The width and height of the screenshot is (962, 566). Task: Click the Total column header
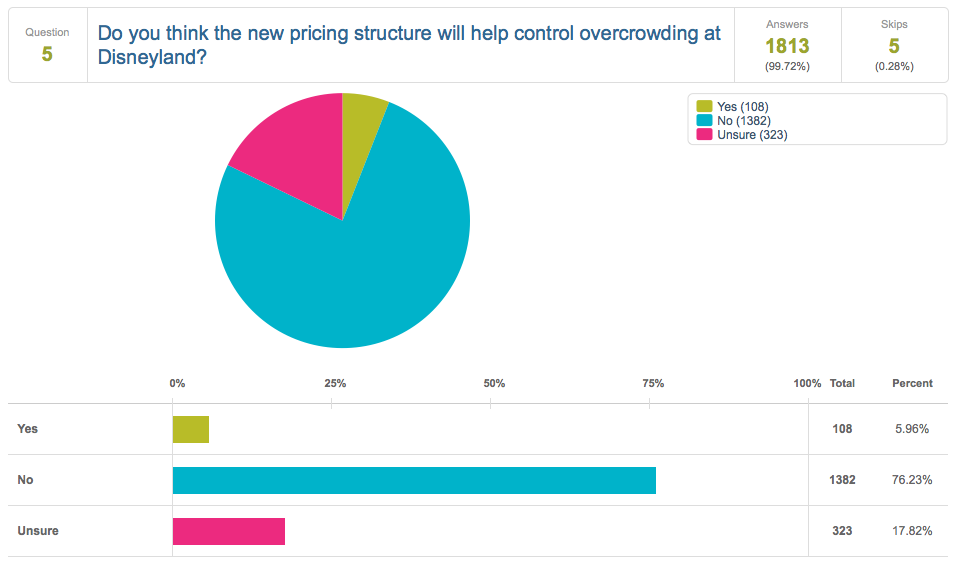click(x=842, y=383)
